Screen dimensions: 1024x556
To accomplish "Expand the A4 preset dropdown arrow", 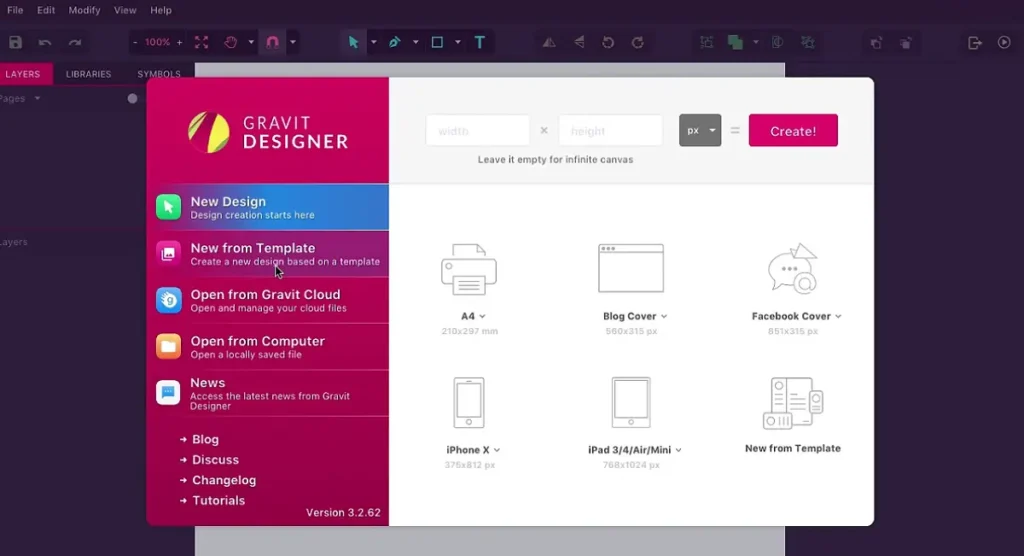I will (x=483, y=316).
